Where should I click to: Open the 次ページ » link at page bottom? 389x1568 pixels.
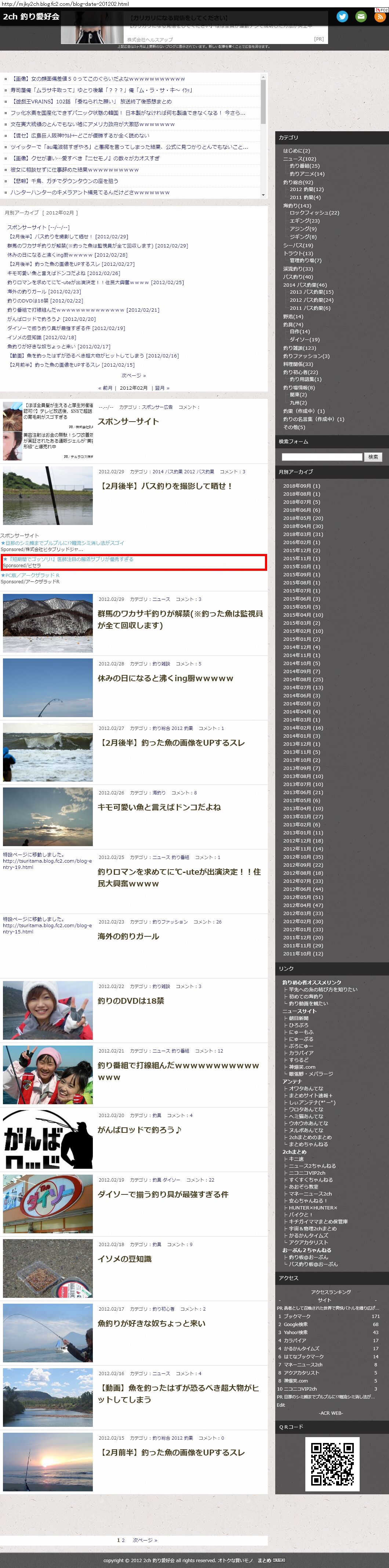145,1540
